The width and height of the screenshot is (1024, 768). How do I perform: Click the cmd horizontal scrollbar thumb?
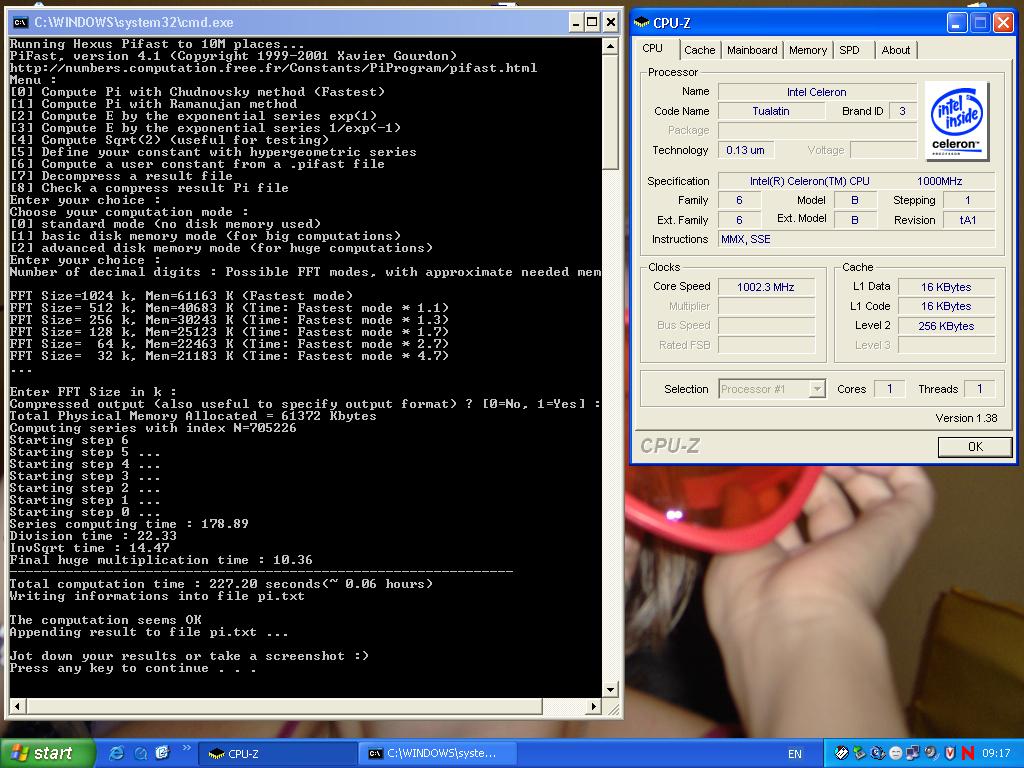click(284, 706)
